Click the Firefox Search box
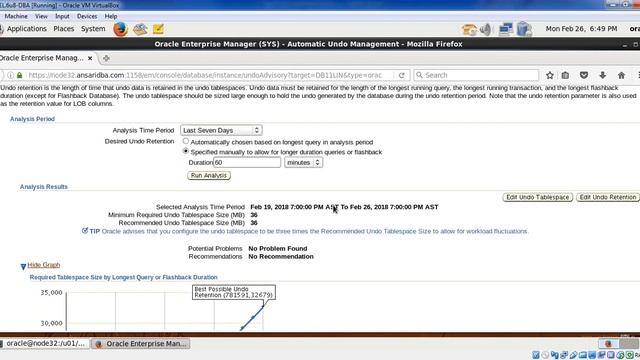 tap(476, 75)
